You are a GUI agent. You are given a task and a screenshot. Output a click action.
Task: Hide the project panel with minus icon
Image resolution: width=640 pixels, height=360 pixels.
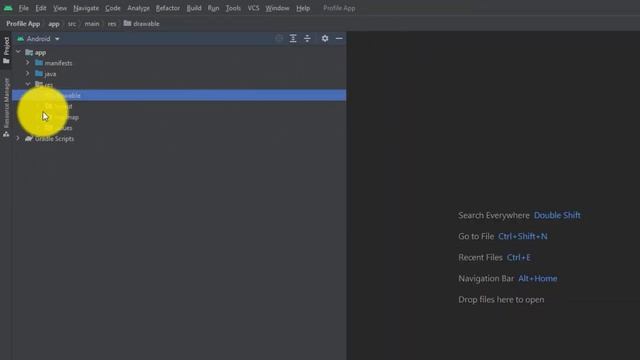point(339,38)
